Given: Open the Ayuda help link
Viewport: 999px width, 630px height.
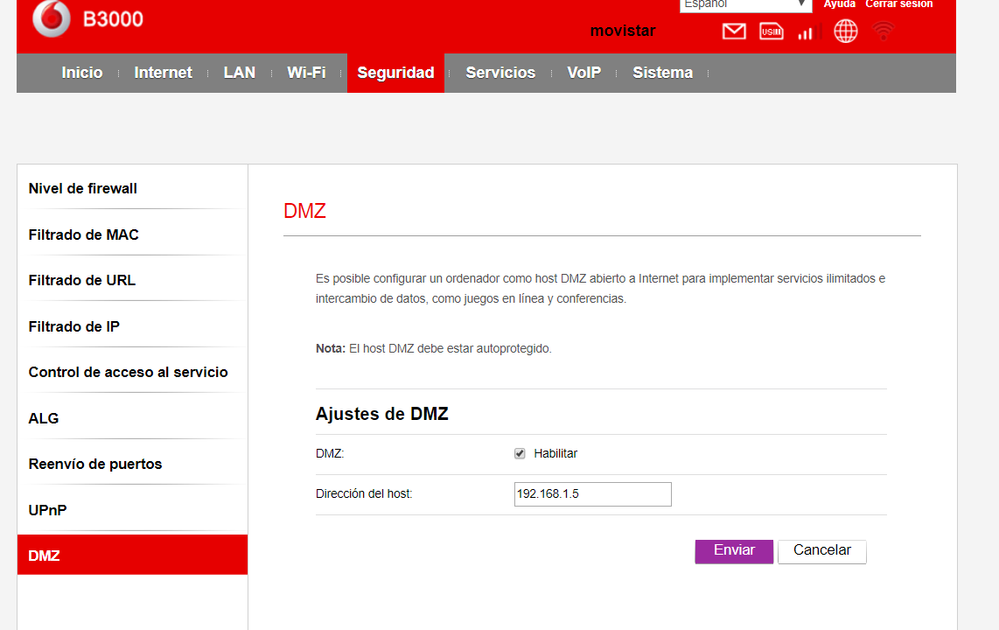Looking at the screenshot, I should [x=839, y=4].
